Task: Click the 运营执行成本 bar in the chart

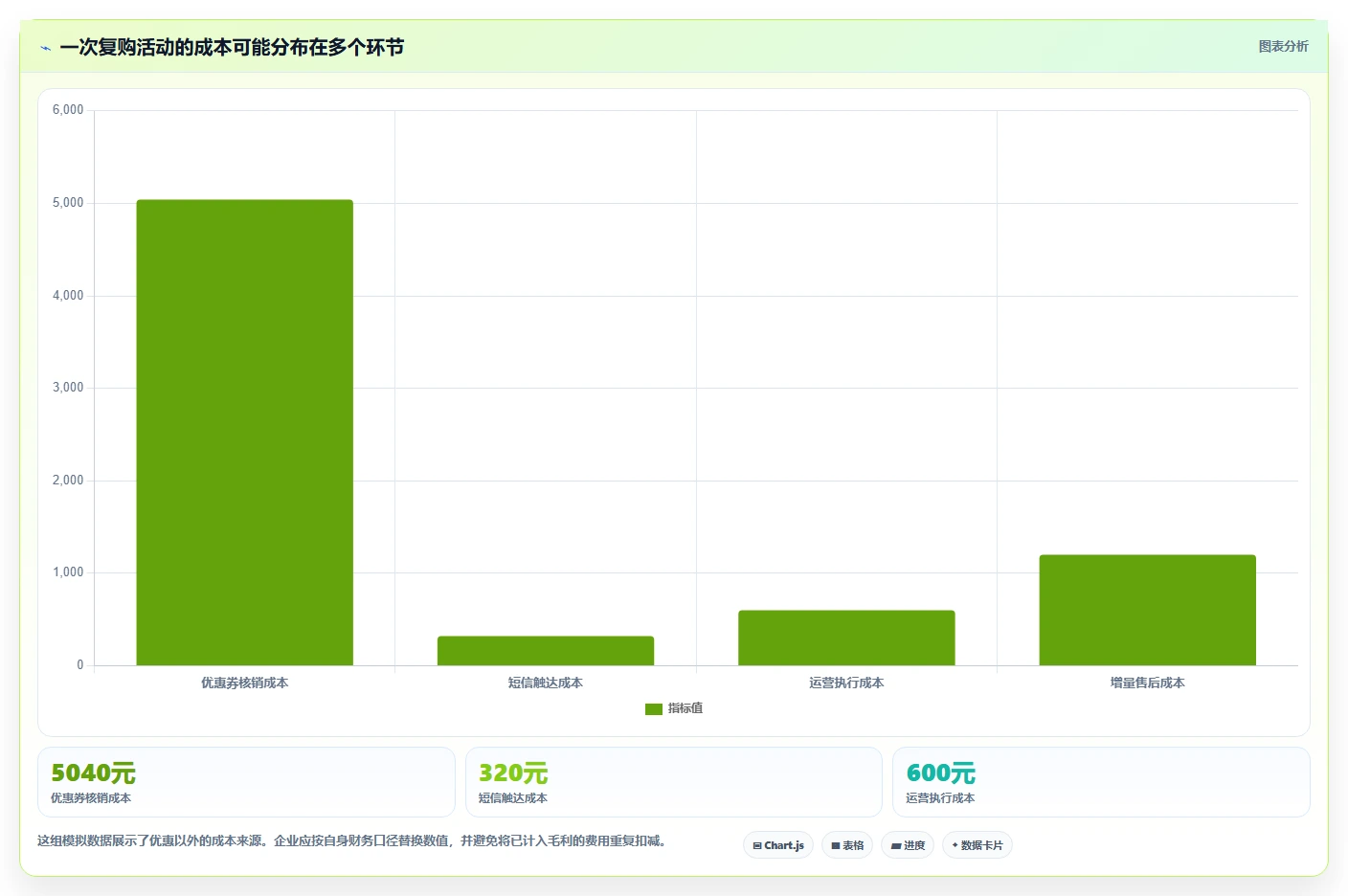Action: tap(846, 638)
